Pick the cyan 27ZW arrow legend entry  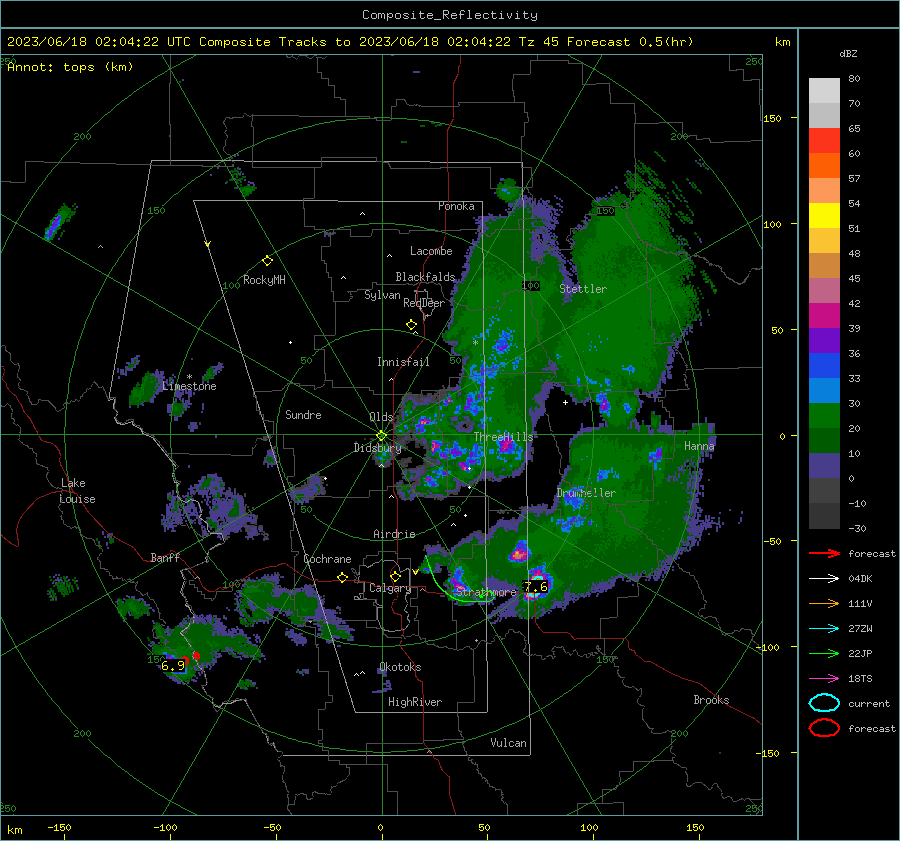click(824, 629)
